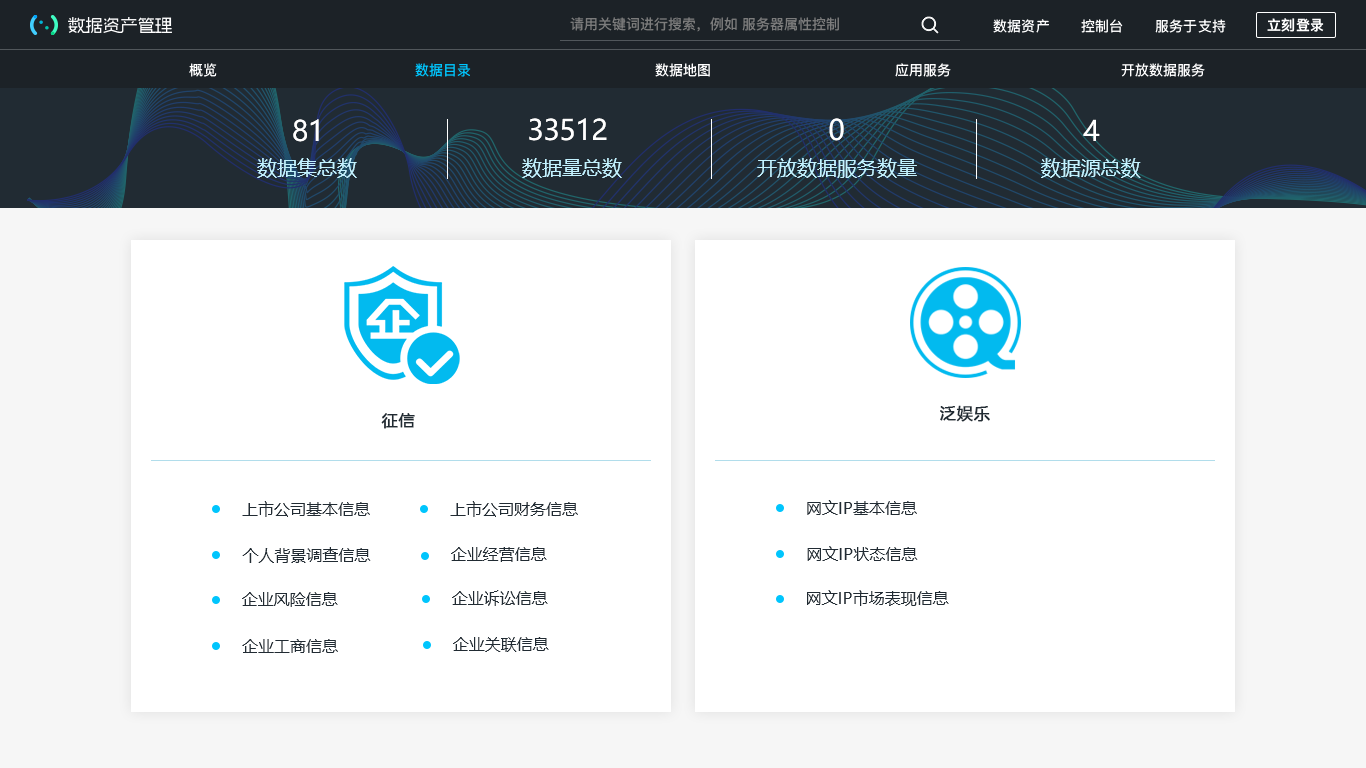The width and height of the screenshot is (1366, 768).
Task: Go to 控制台 in the header
Action: [1102, 26]
